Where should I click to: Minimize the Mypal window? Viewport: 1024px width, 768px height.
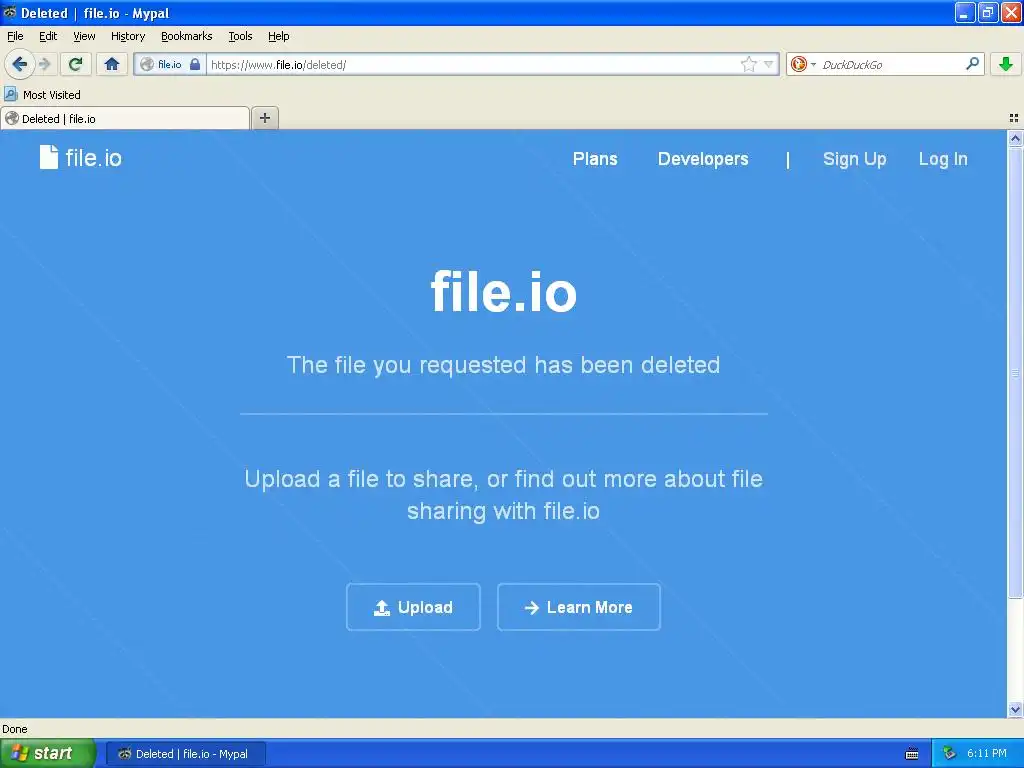(965, 12)
